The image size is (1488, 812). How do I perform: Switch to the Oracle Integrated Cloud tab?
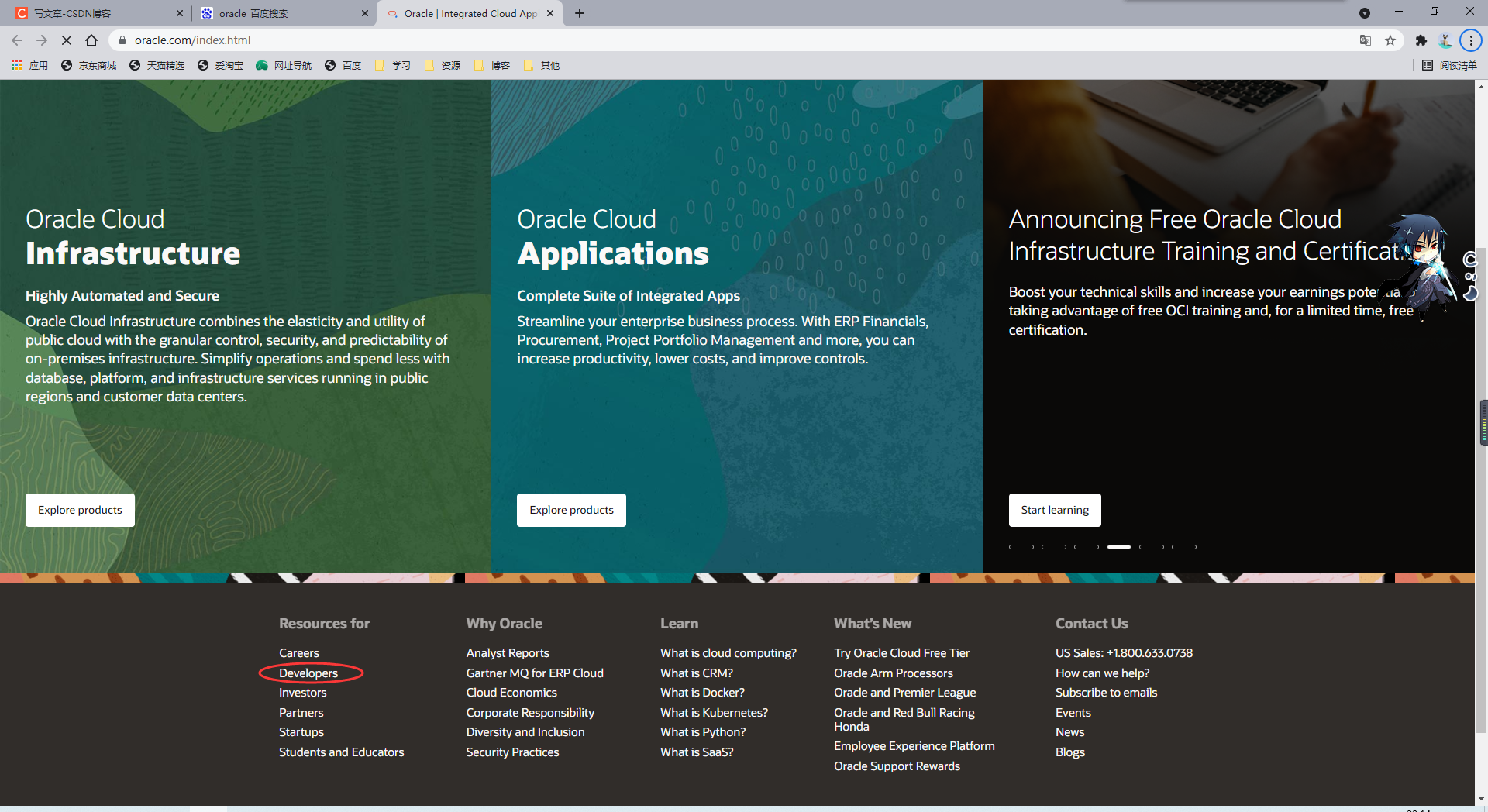(x=470, y=13)
